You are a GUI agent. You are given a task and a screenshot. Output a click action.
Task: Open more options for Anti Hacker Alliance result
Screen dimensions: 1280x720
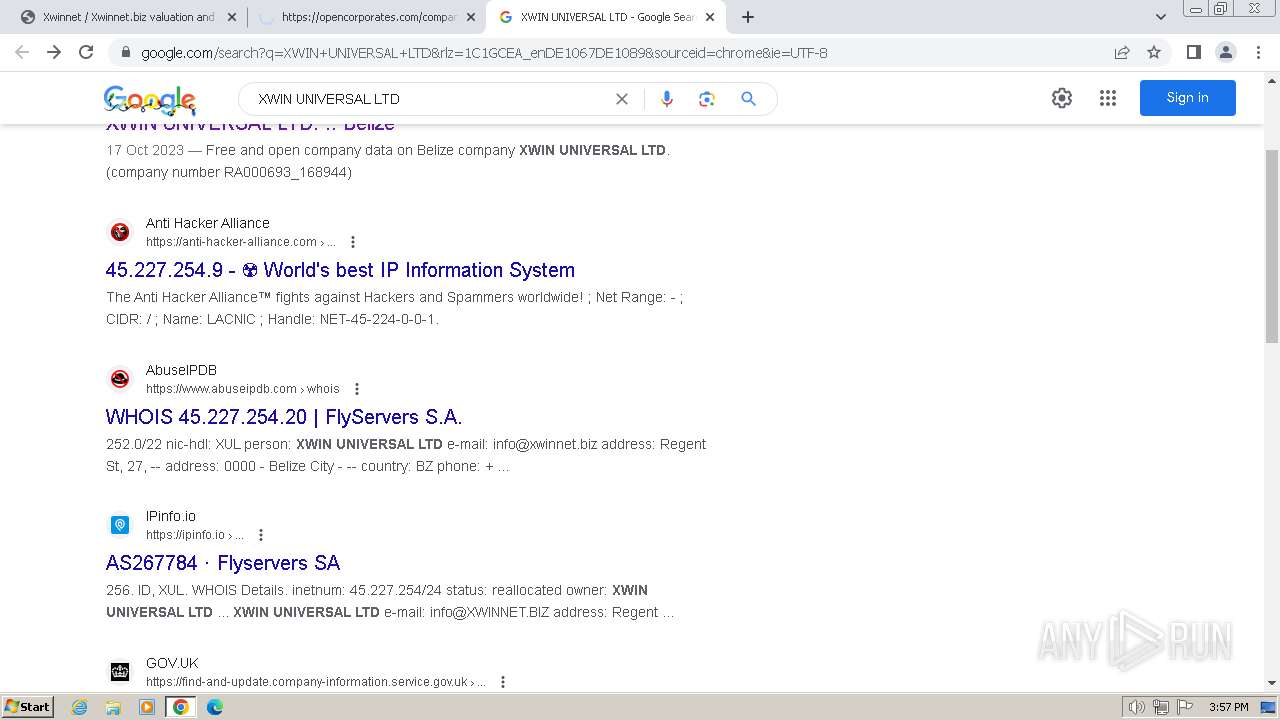pos(353,242)
